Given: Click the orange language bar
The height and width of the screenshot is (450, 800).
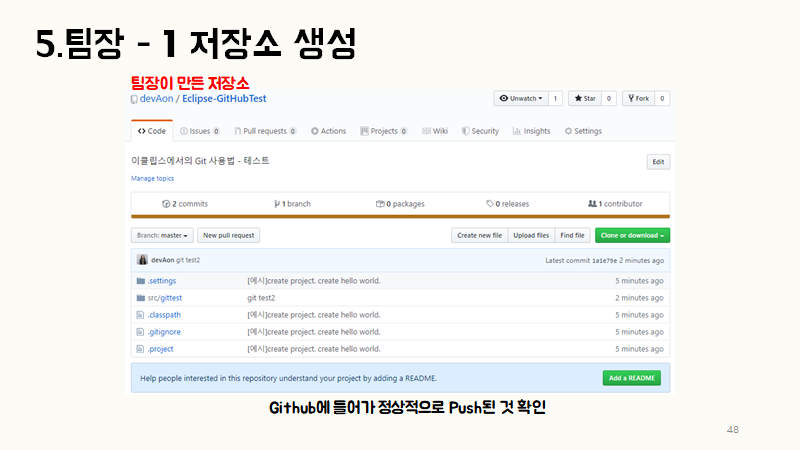Looking at the screenshot, I should 401,217.
